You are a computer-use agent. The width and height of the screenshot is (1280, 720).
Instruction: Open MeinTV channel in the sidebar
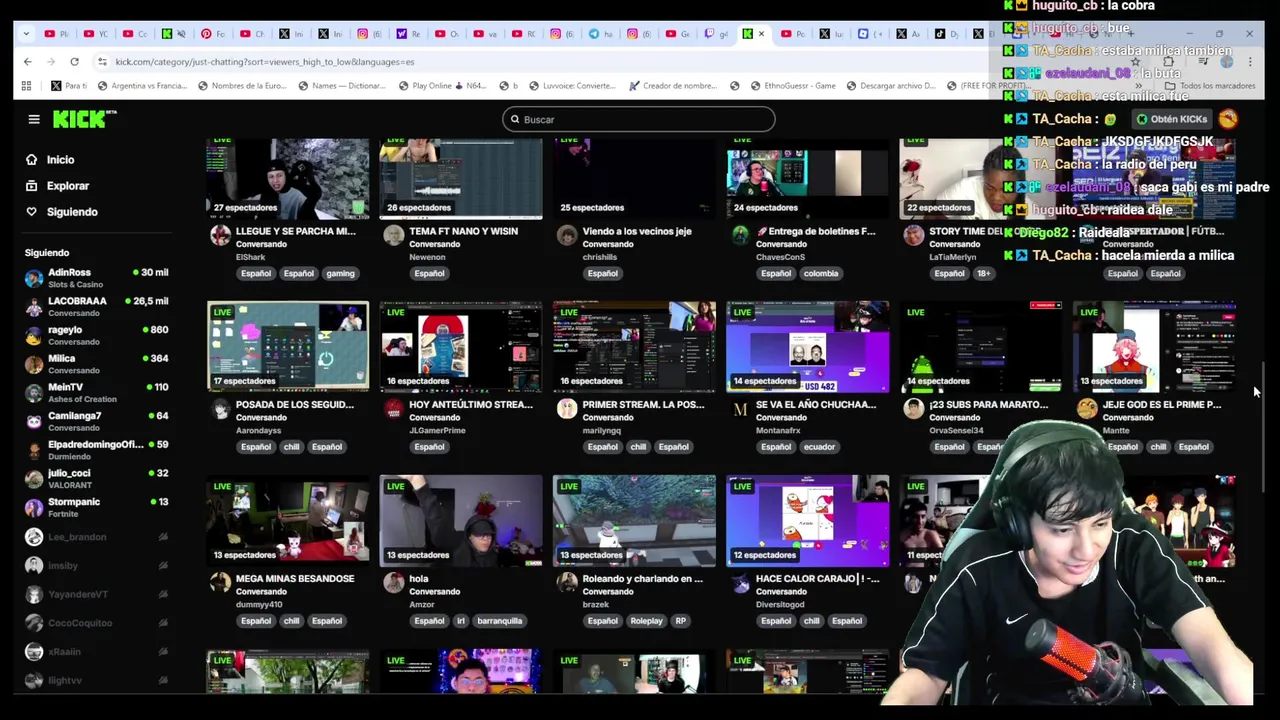tap(96, 392)
